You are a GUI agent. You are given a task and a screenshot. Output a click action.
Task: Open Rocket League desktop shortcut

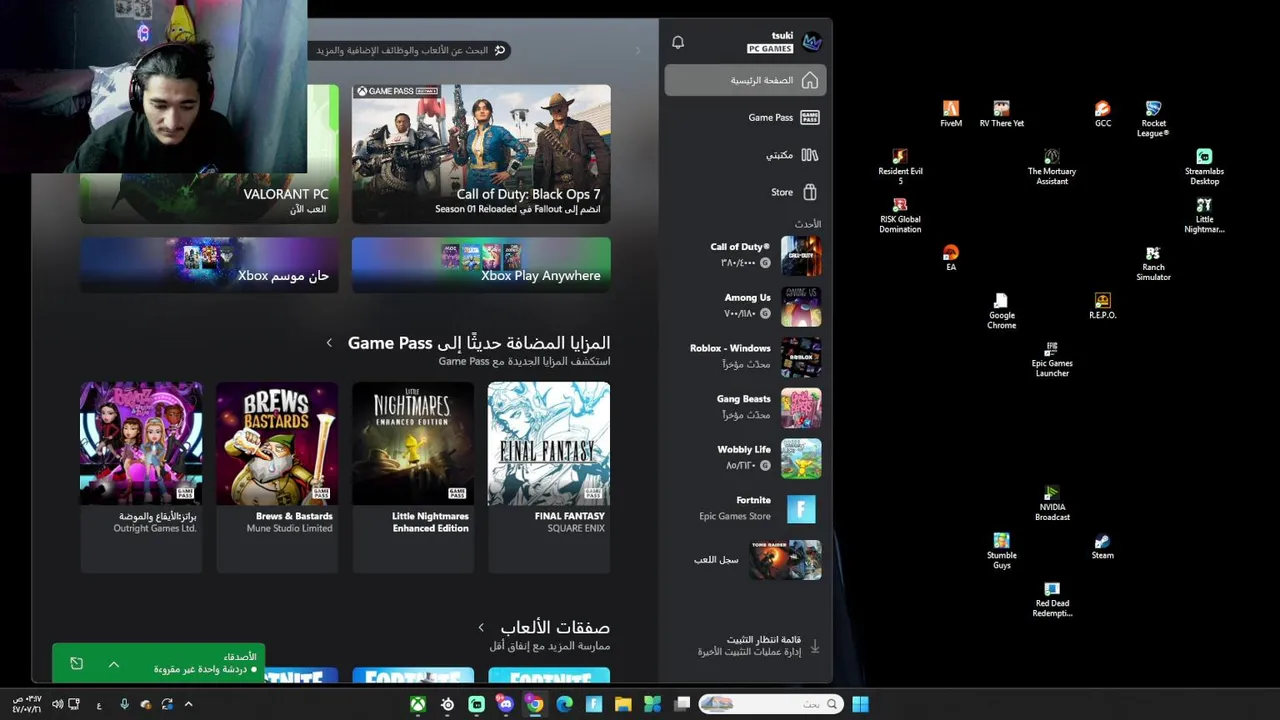pos(1153,119)
